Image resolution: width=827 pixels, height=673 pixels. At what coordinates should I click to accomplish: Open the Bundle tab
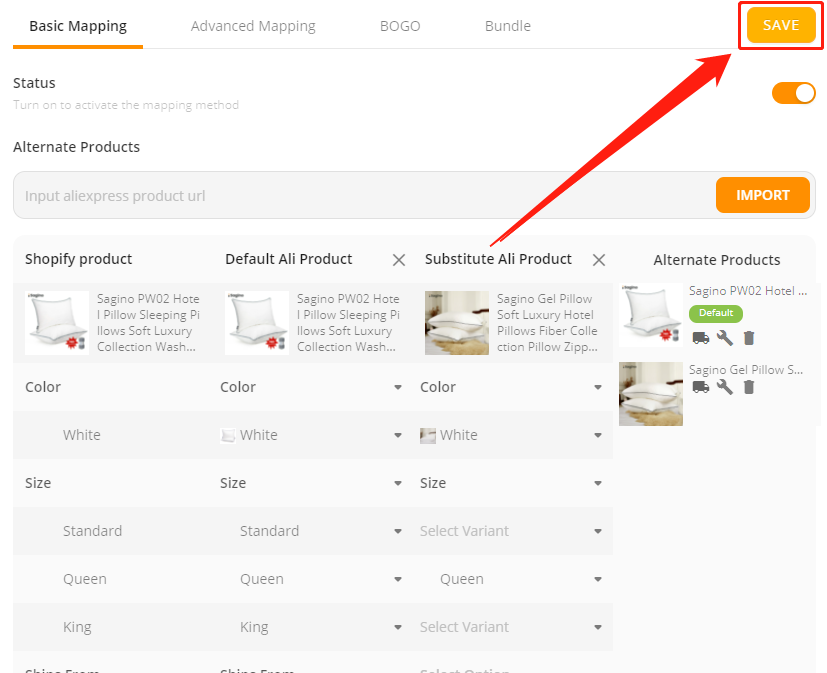coord(507,26)
